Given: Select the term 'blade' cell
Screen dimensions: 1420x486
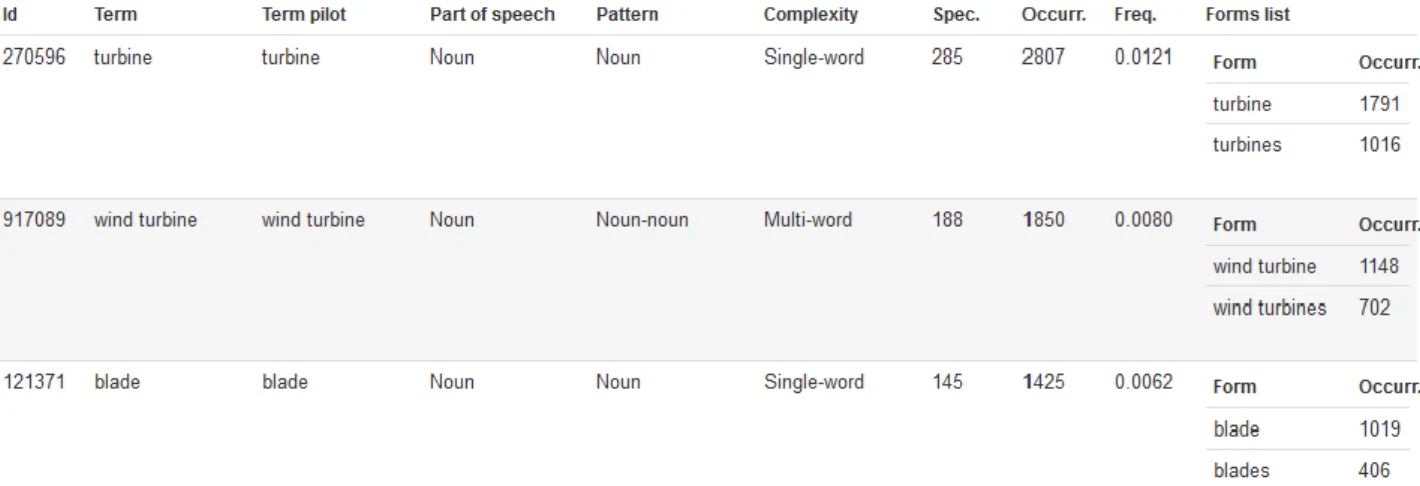Looking at the screenshot, I should [117, 382].
